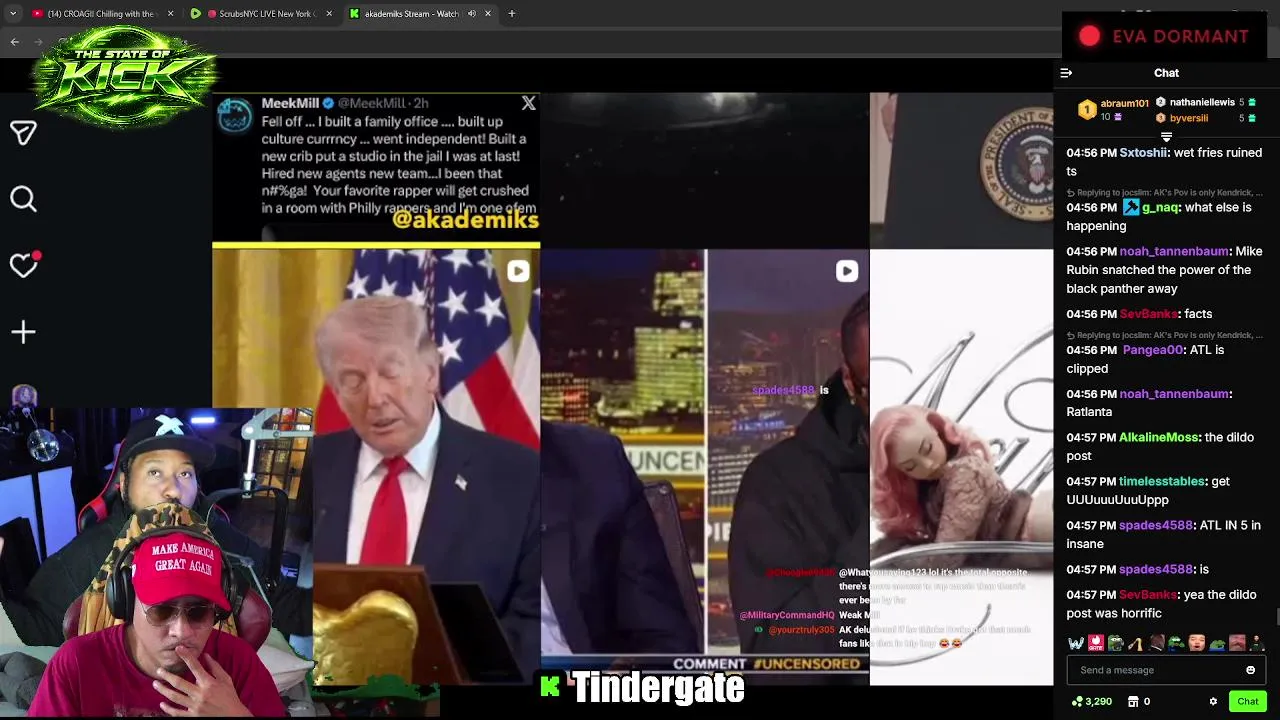Image resolution: width=1280 pixels, height=720 pixels.
Task: Select the akademiks Stream tab
Action: click(420, 14)
